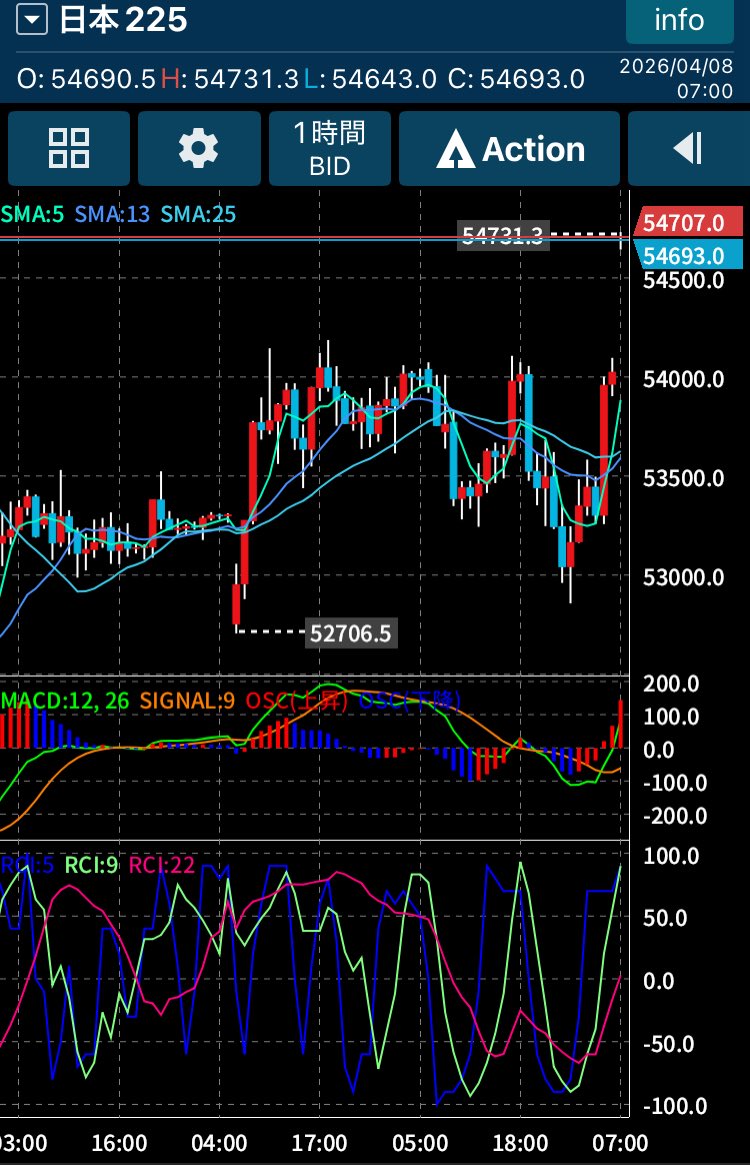
Task: Open the instrument dropdown arrow beside 日本225
Action: click(x=31, y=19)
